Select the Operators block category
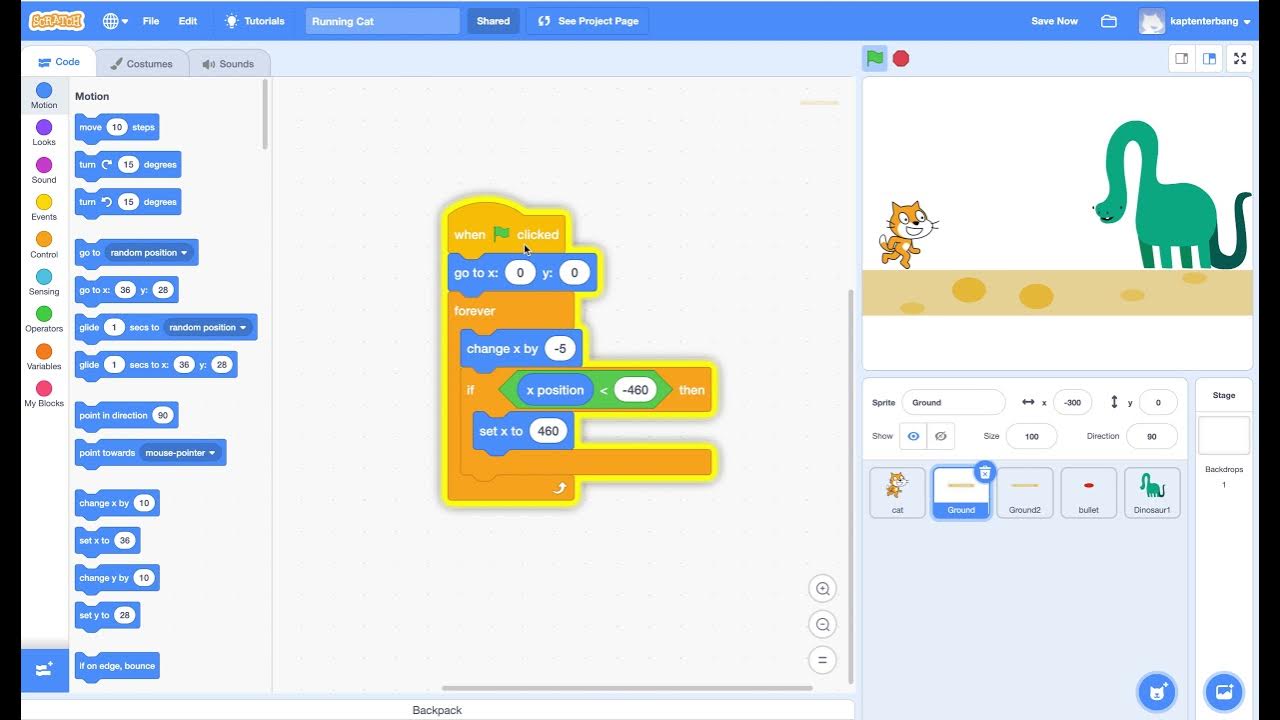Viewport: 1280px width, 720px height. pos(44,320)
